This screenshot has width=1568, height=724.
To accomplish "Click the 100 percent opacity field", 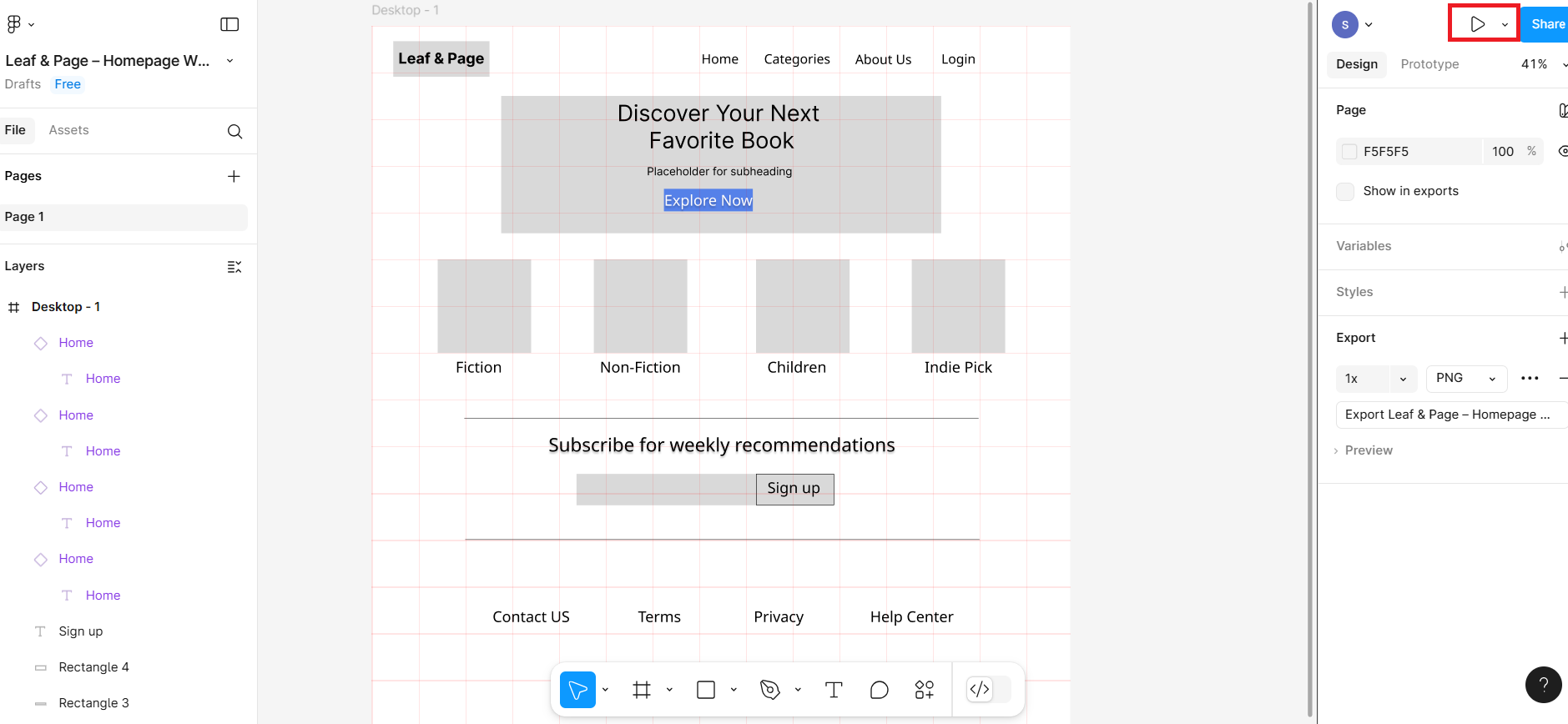I will [x=1503, y=152].
